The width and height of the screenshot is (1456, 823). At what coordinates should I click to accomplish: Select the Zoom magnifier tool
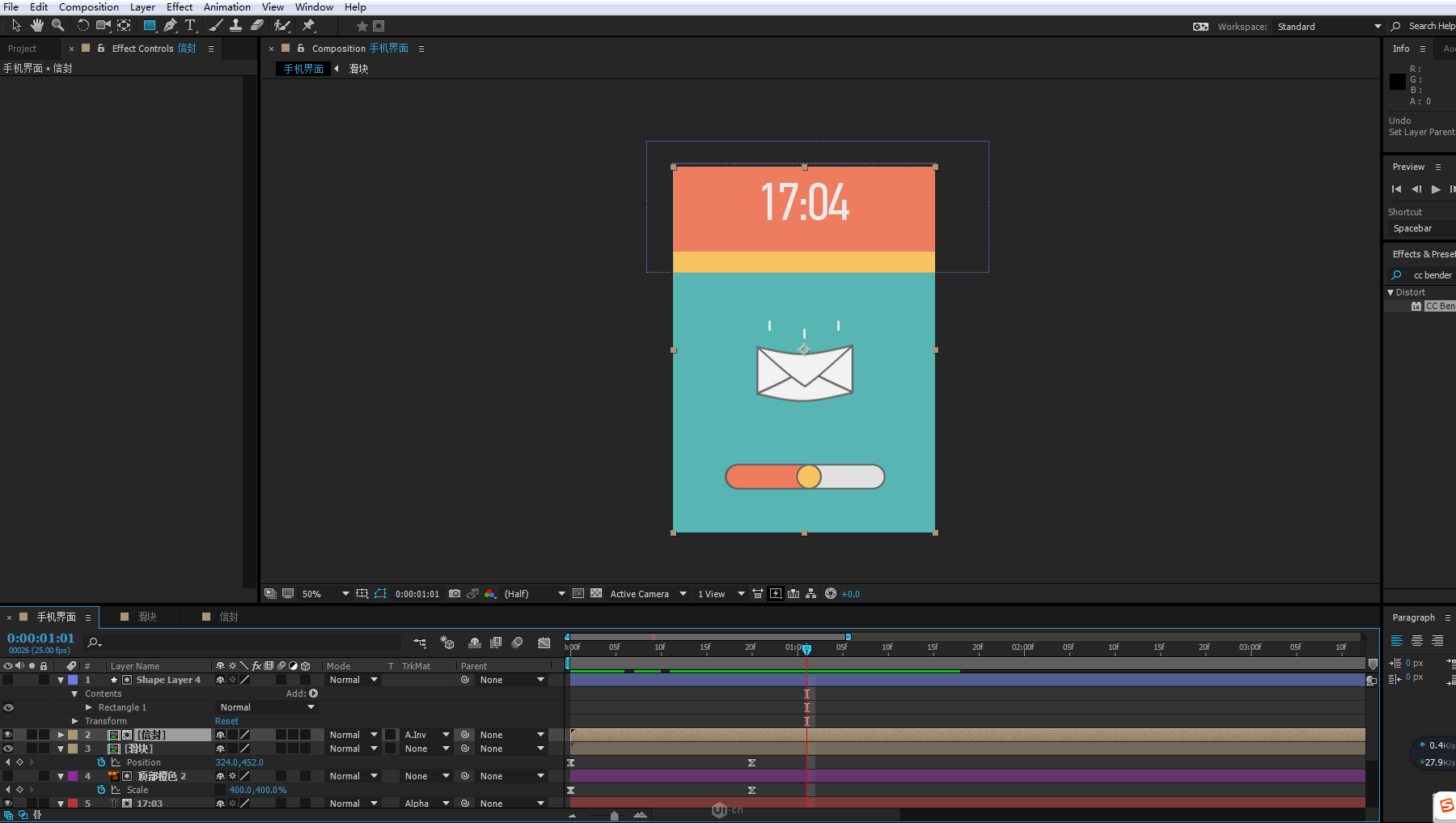click(57, 26)
